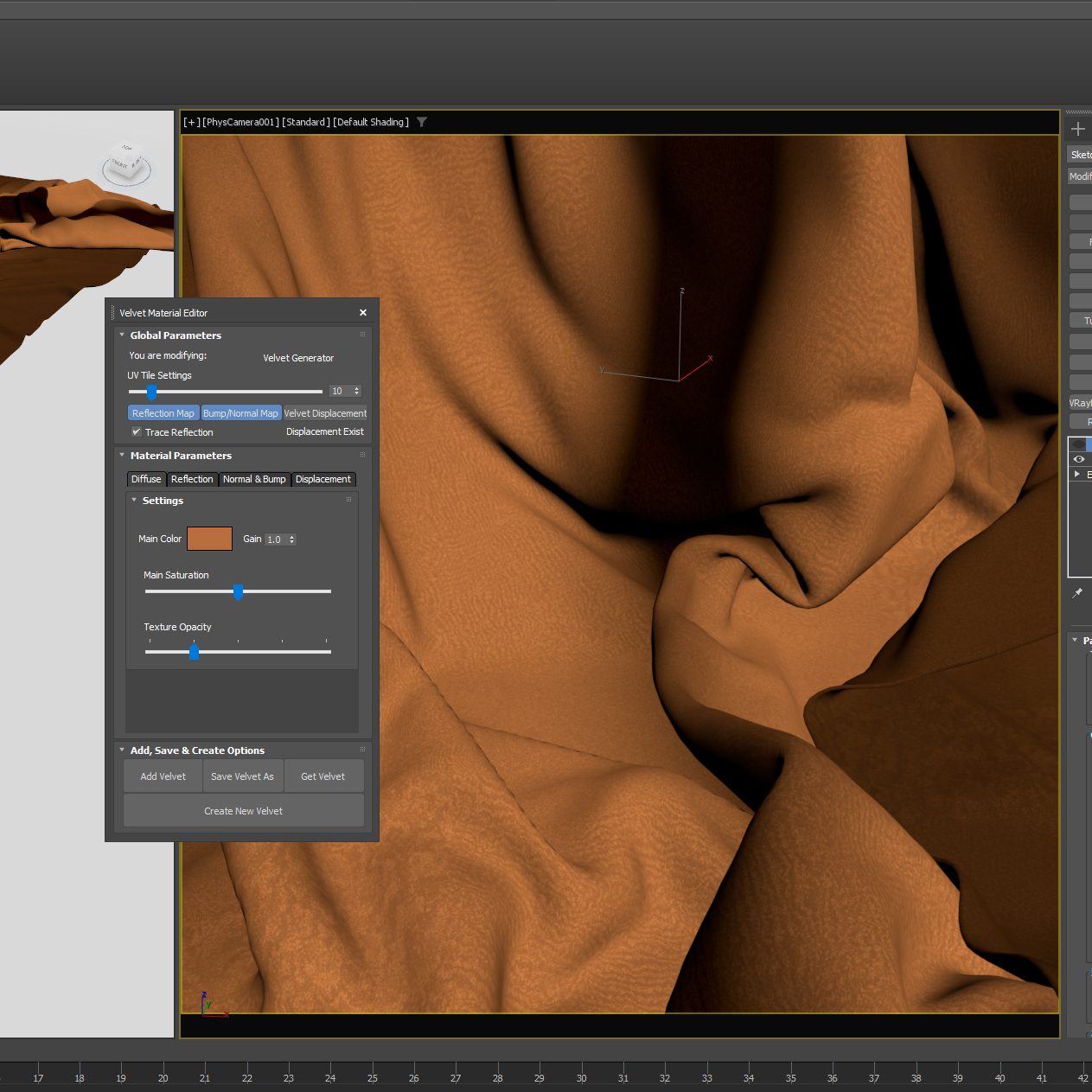Click the ViewCube in the left viewport
1092x1092 pixels.
tap(127, 163)
